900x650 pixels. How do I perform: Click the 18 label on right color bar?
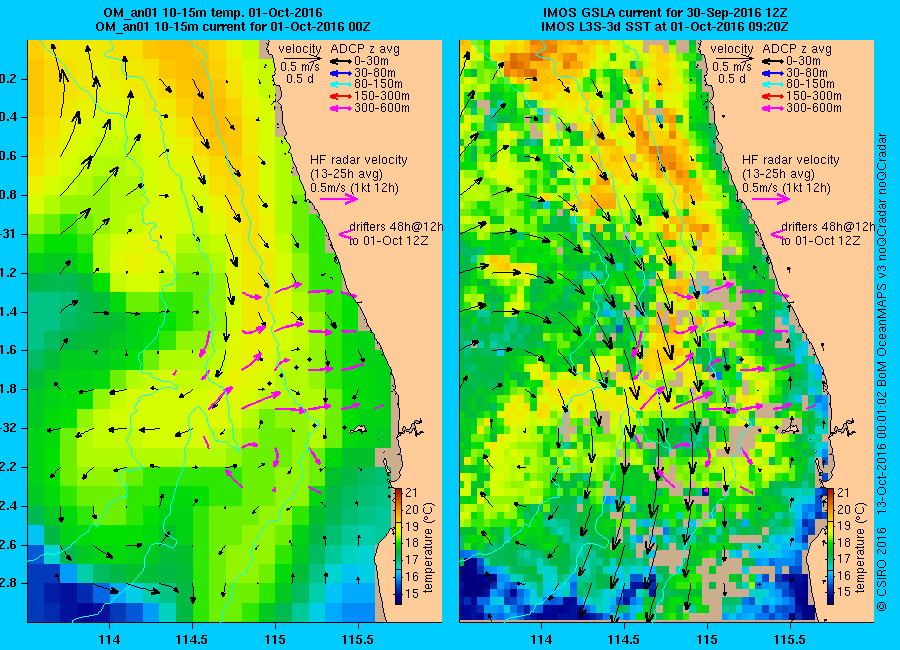(x=844, y=543)
